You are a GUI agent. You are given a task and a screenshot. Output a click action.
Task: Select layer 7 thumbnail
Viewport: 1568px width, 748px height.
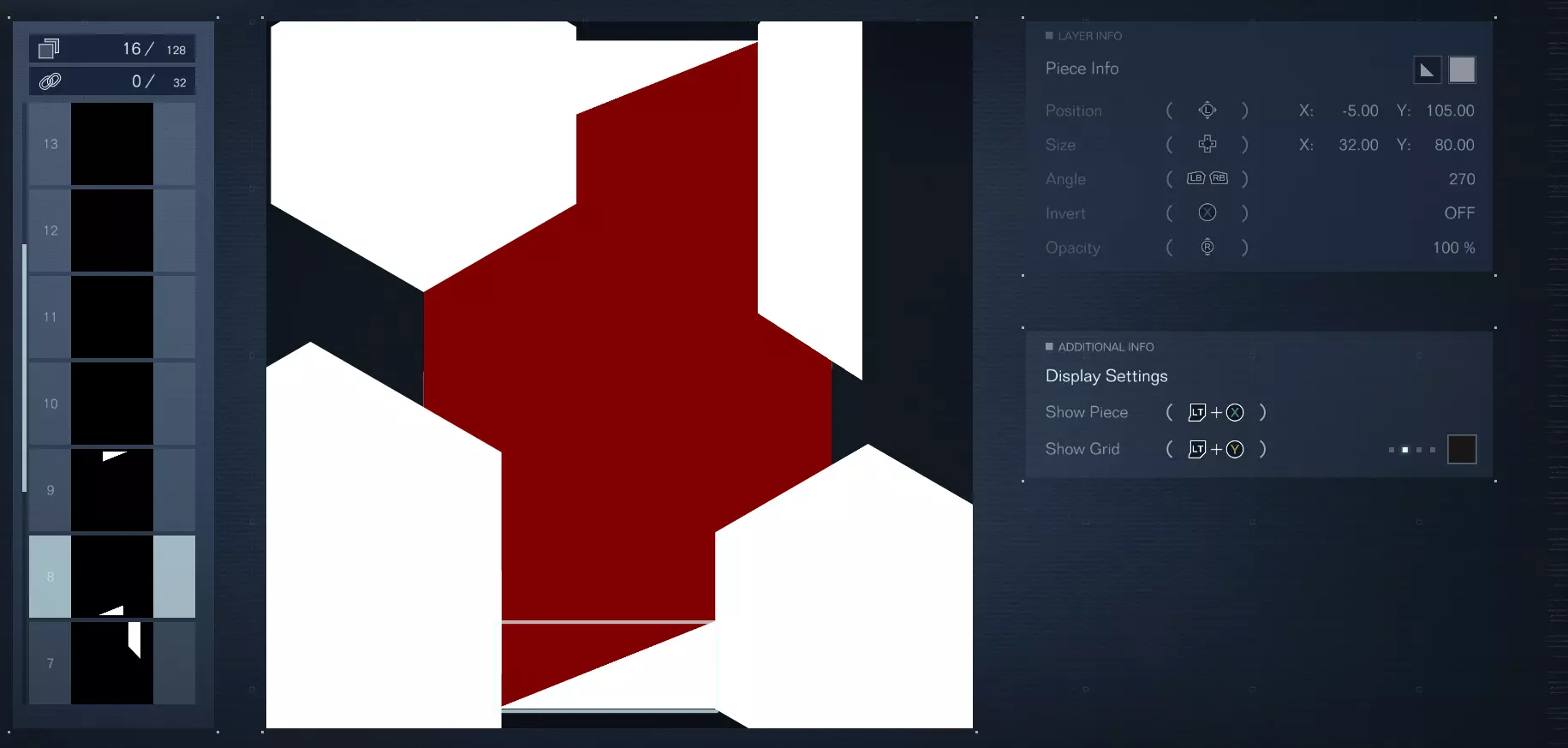[112, 663]
